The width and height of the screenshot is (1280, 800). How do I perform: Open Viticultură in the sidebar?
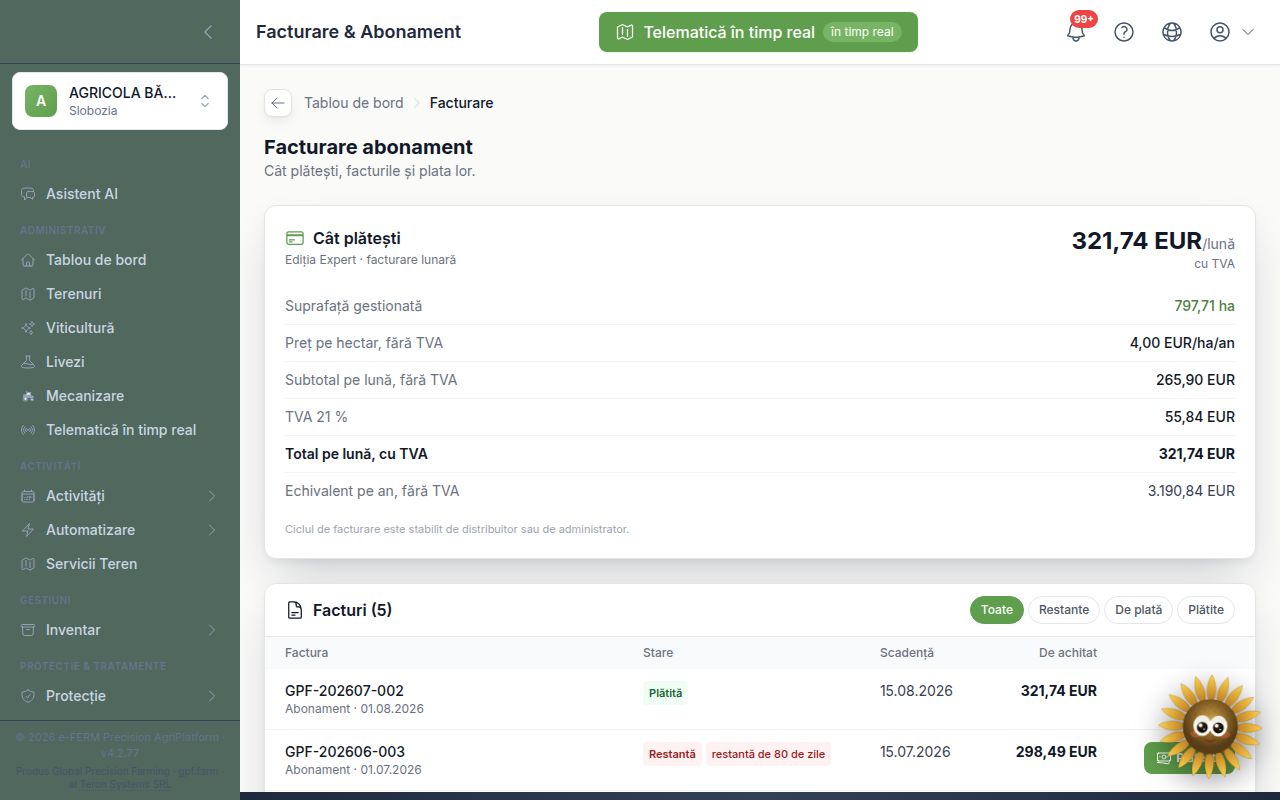pos(120,328)
